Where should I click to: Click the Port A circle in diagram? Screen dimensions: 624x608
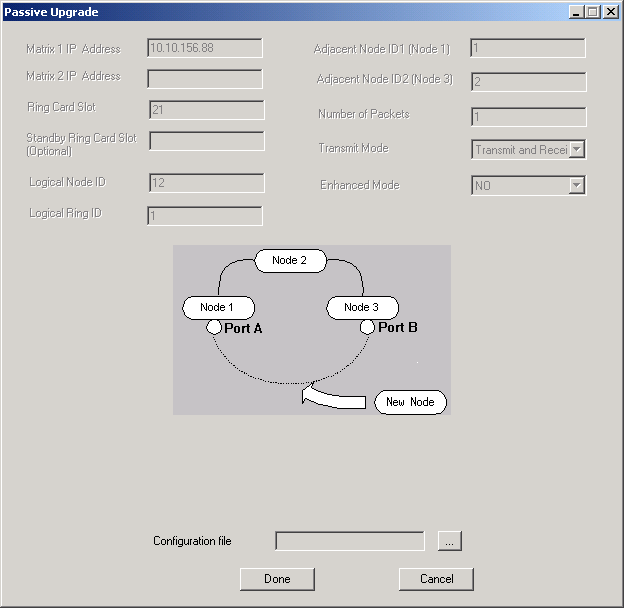click(x=213, y=327)
